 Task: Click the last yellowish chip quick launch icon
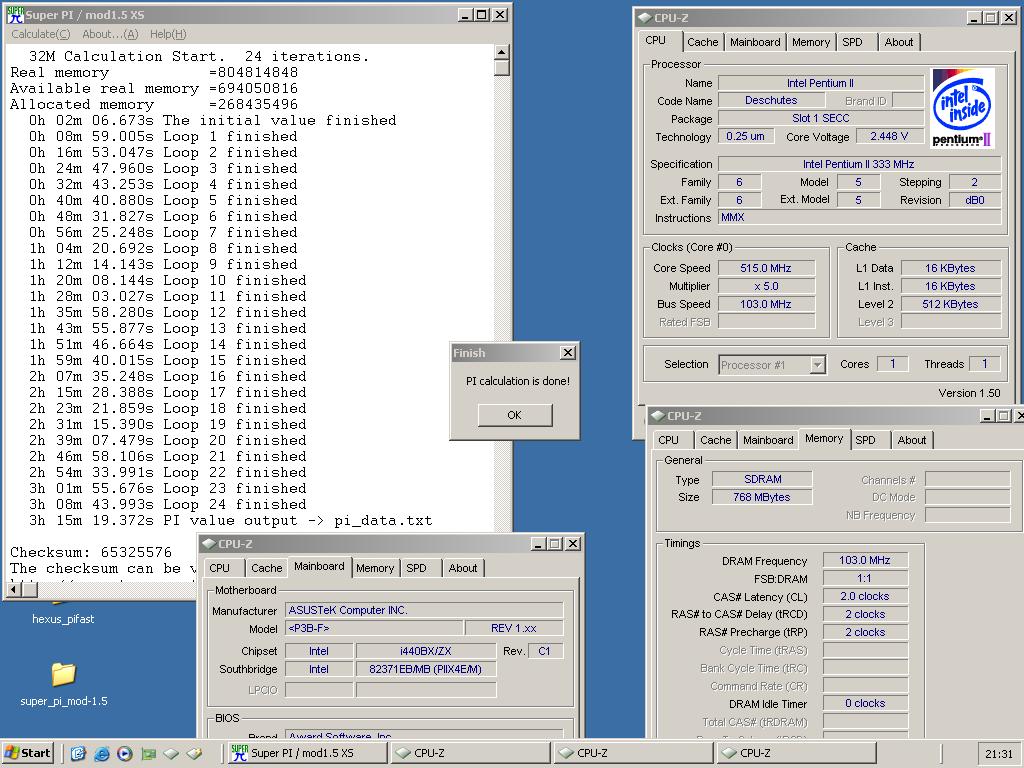[x=194, y=754]
